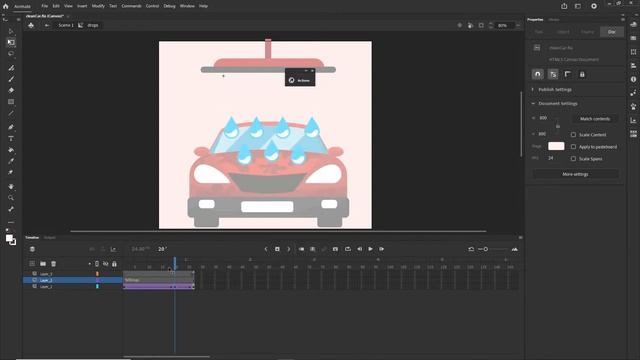Image resolution: width=640 pixels, height=360 pixels.
Task: Click the FPS value field
Action: tap(551, 158)
